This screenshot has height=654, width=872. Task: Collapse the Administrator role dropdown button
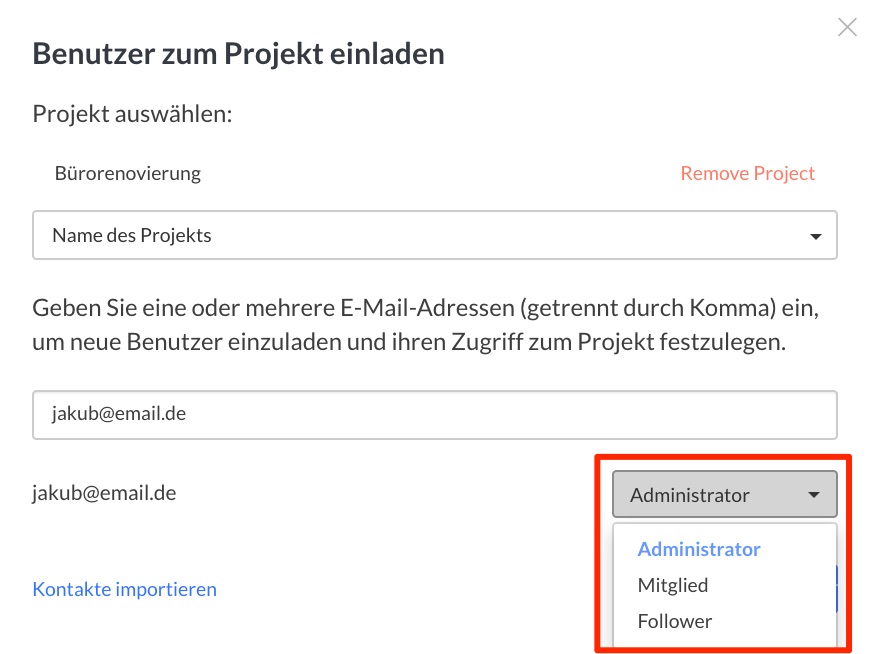coord(725,494)
